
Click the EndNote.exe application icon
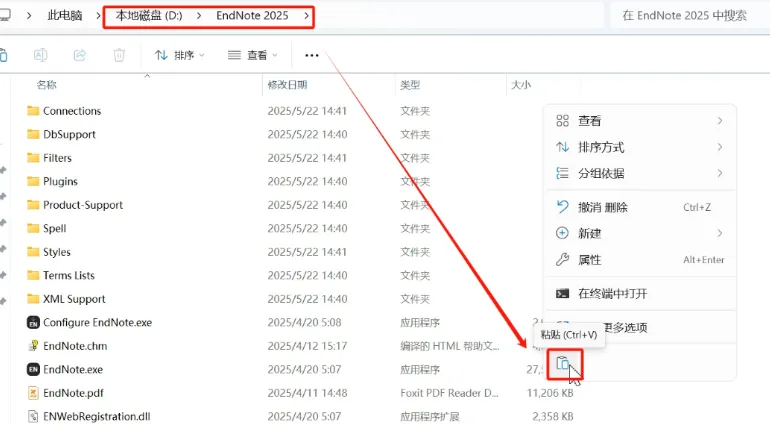tap(33, 369)
